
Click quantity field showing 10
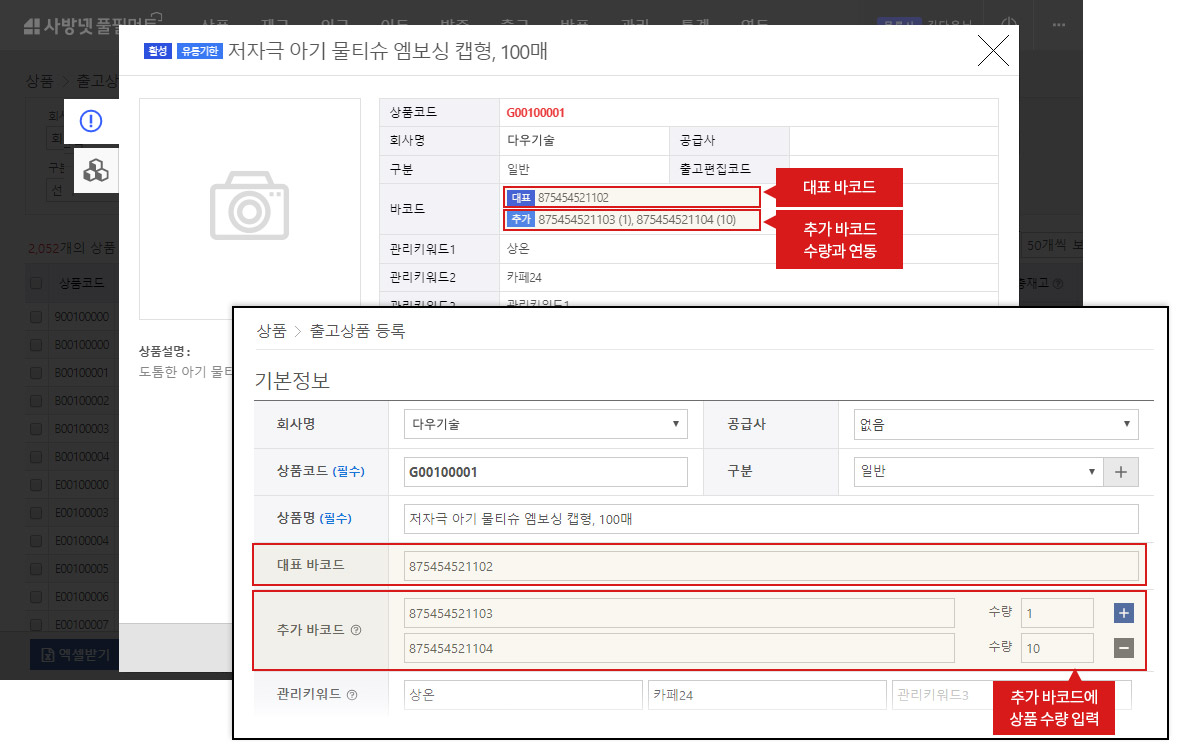pyautogui.click(x=1056, y=648)
